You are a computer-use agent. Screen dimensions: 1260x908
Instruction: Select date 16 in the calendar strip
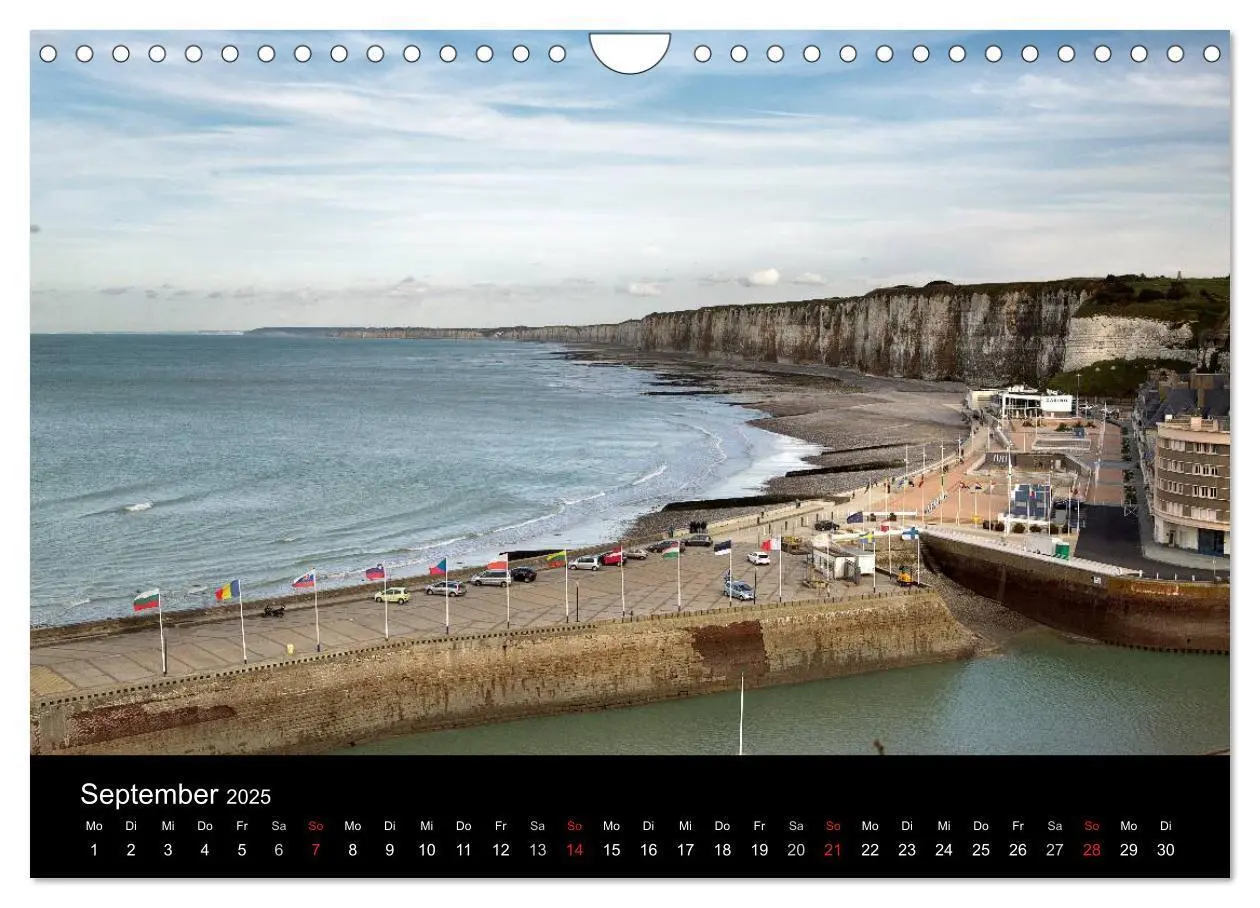pos(649,850)
